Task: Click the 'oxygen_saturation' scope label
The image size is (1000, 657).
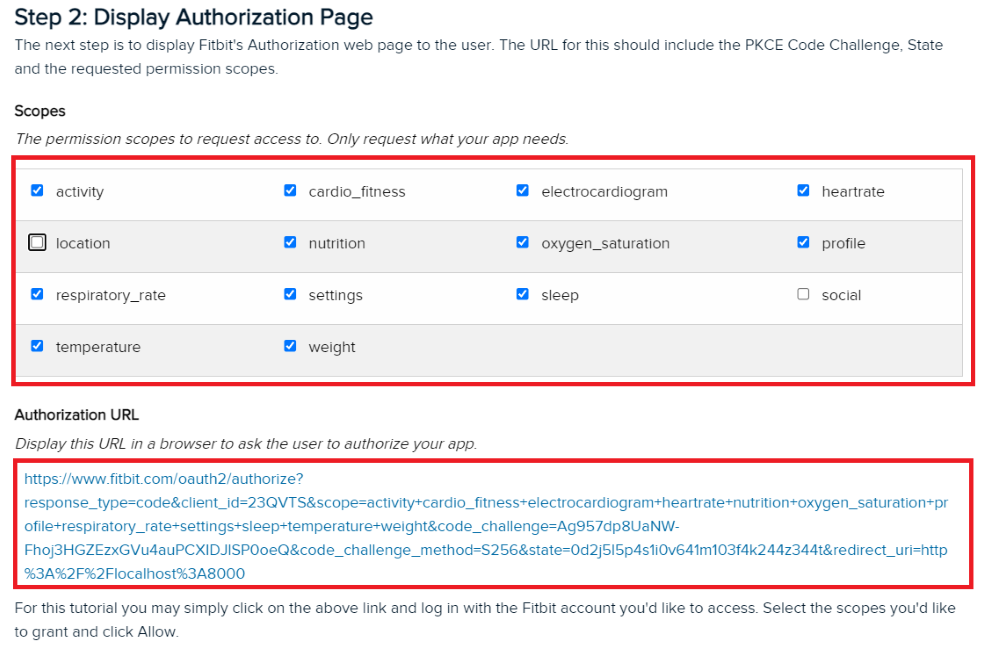Action: tap(605, 244)
